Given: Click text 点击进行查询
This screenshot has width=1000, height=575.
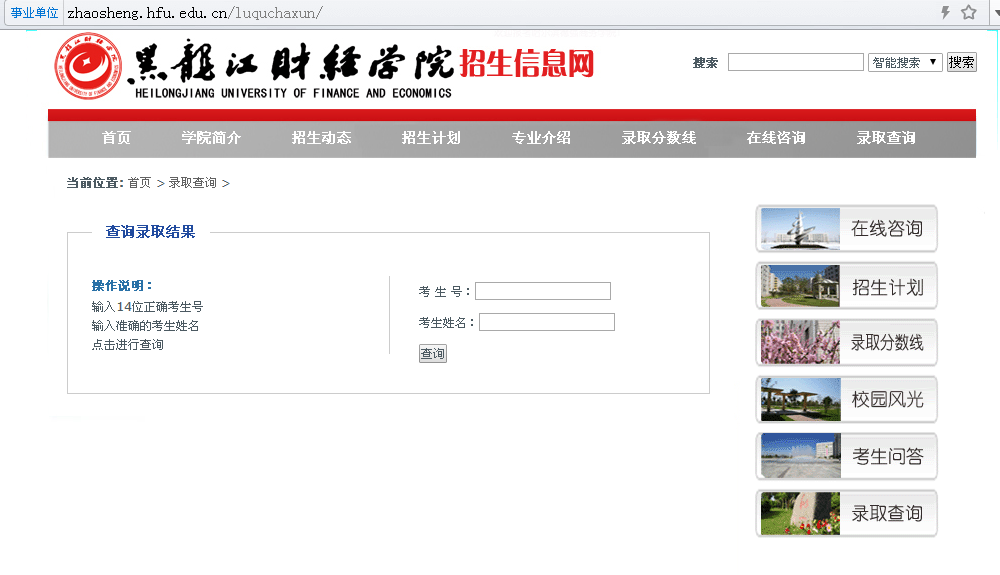Looking at the screenshot, I should 128,345.
